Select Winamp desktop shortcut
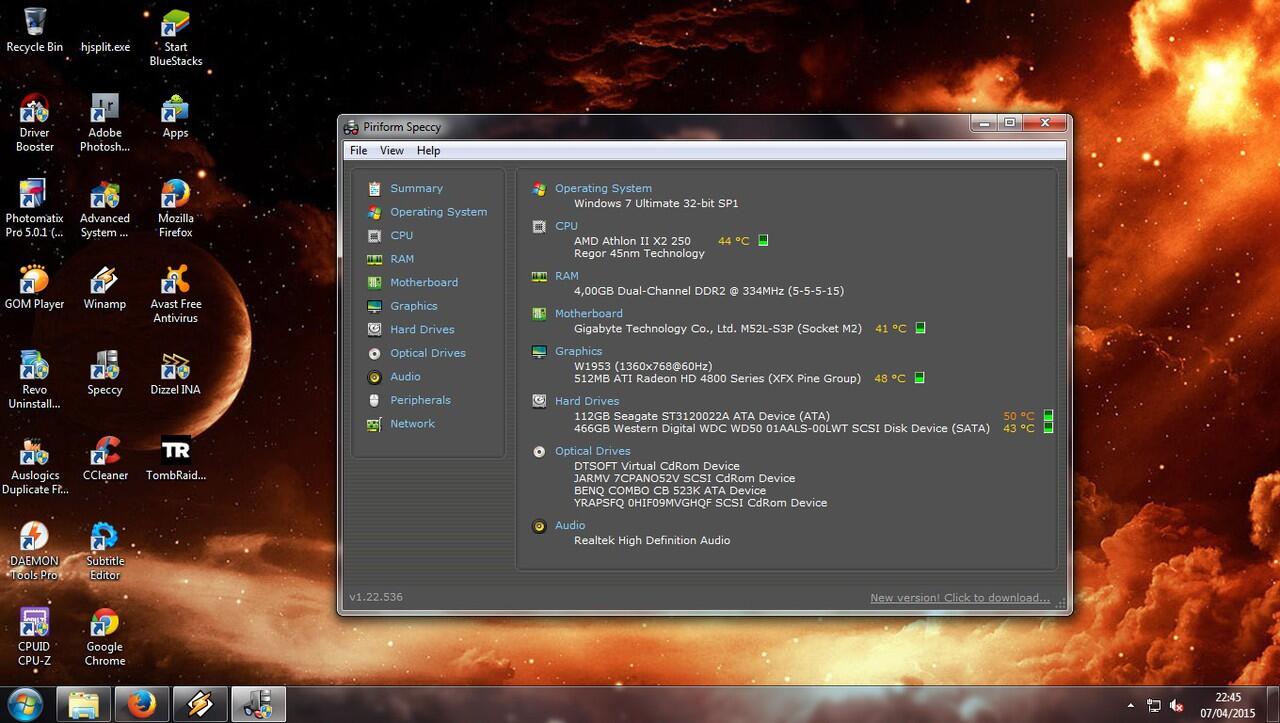The image size is (1280, 723). point(105,287)
